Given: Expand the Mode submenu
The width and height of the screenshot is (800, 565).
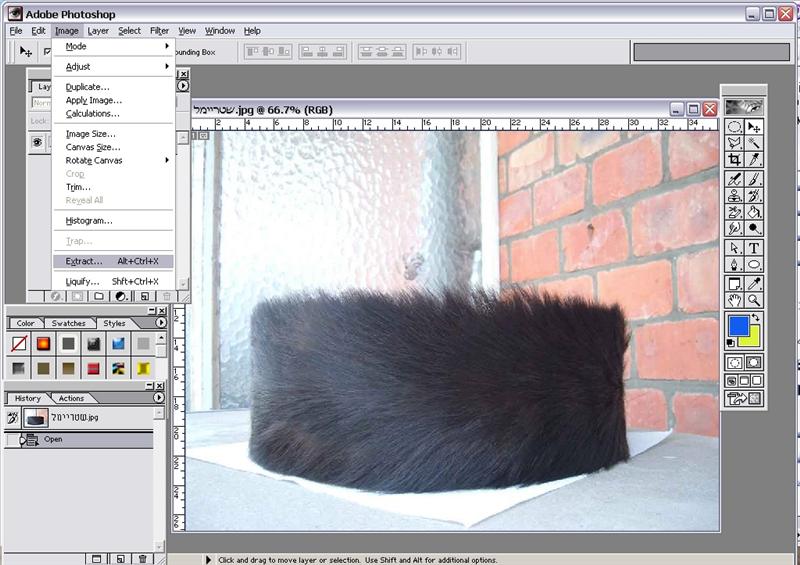Looking at the screenshot, I should tap(113, 46).
